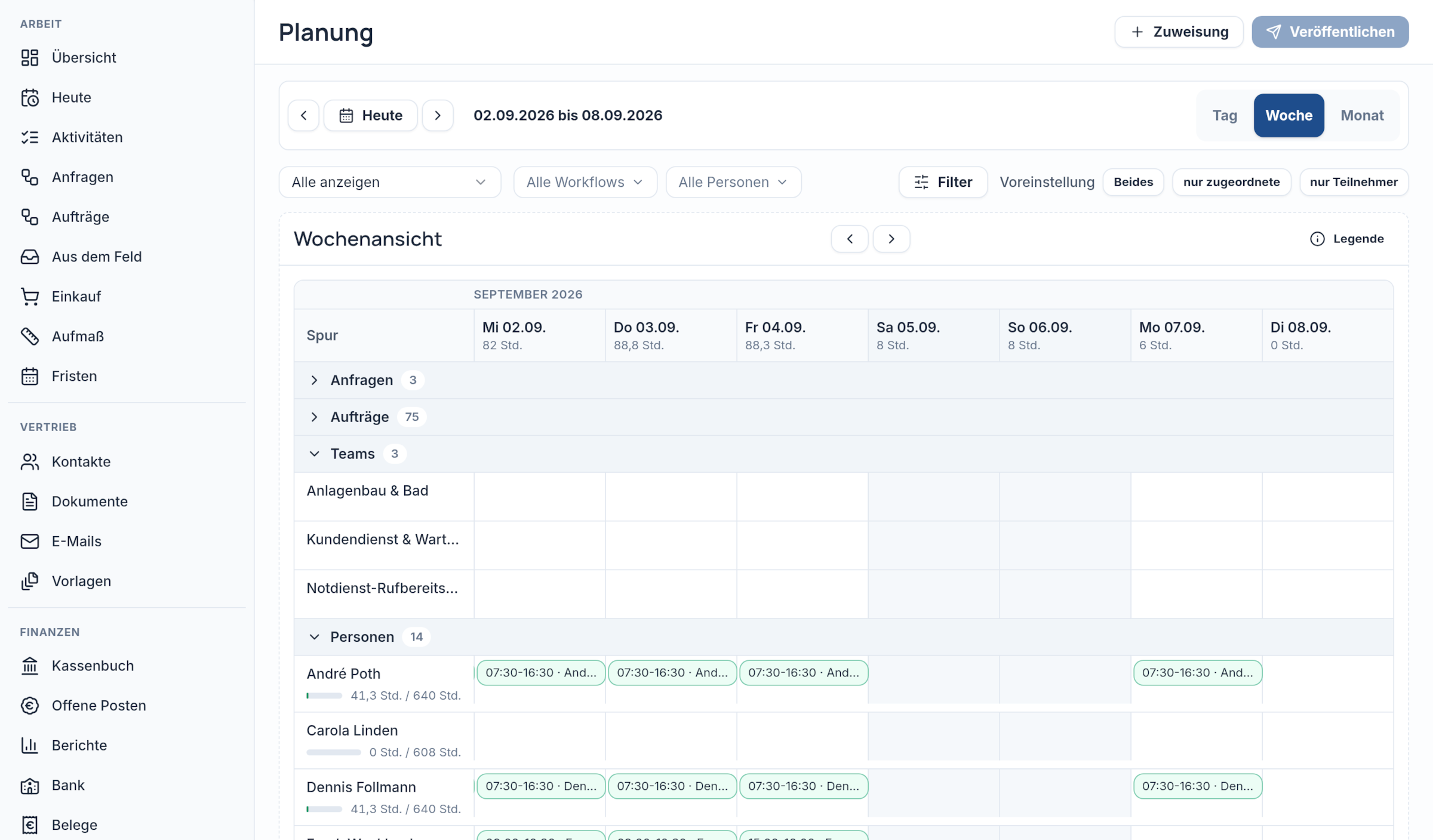Open the E-Mails envelope icon
1433x840 pixels.
30,541
